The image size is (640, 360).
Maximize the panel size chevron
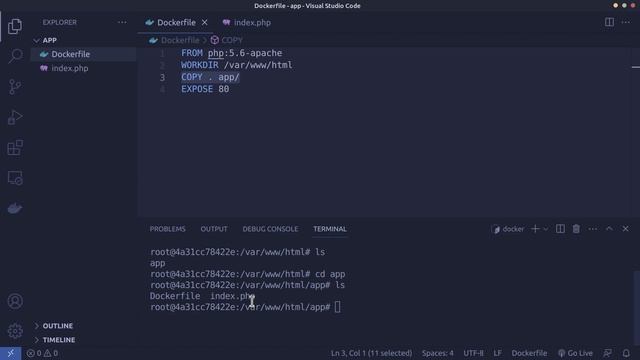pyautogui.click(x=609, y=229)
